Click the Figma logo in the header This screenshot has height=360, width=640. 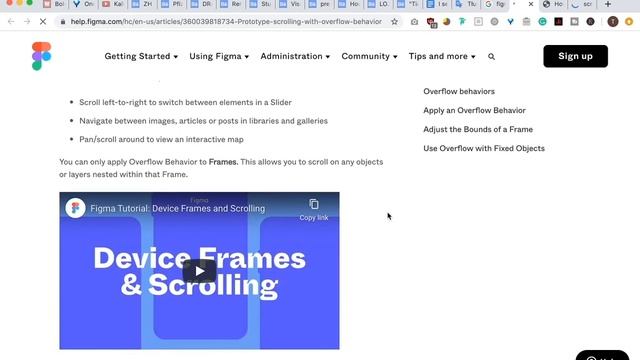pos(42,56)
